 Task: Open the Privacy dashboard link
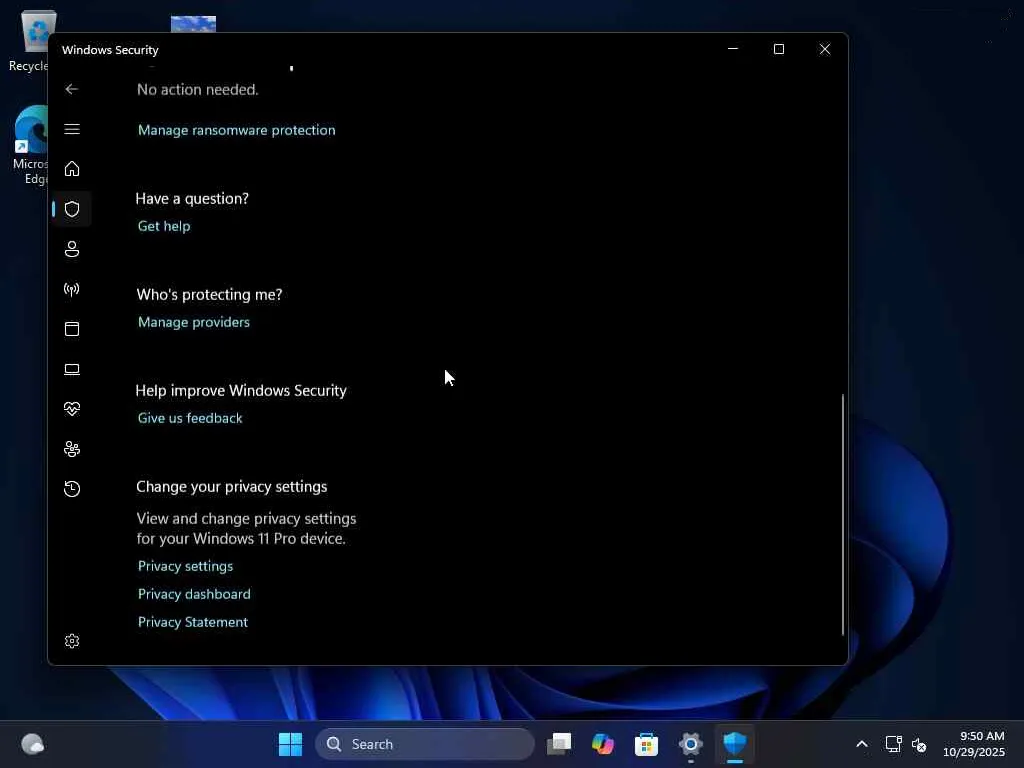tap(194, 594)
